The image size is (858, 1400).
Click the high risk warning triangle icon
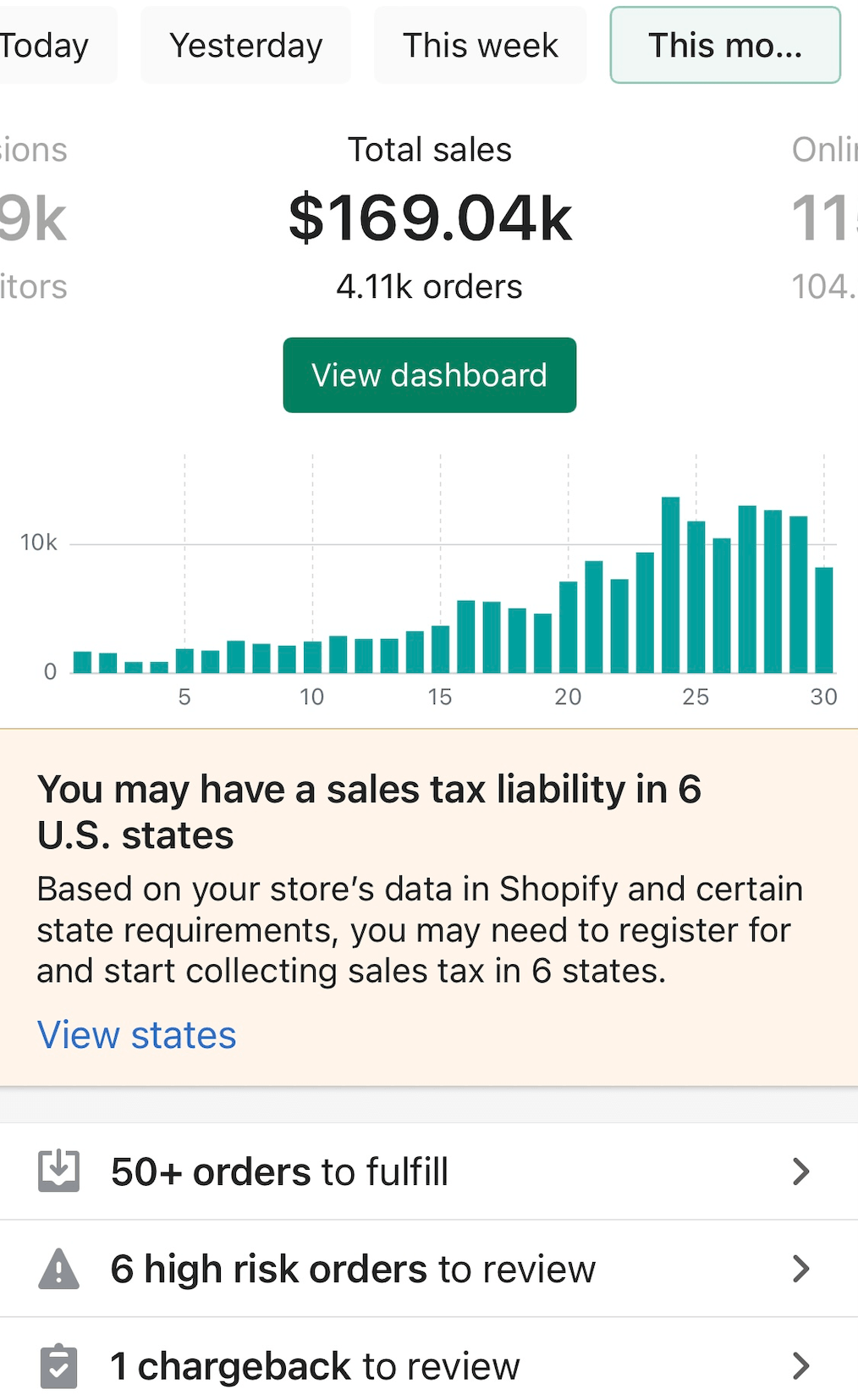tap(59, 1269)
